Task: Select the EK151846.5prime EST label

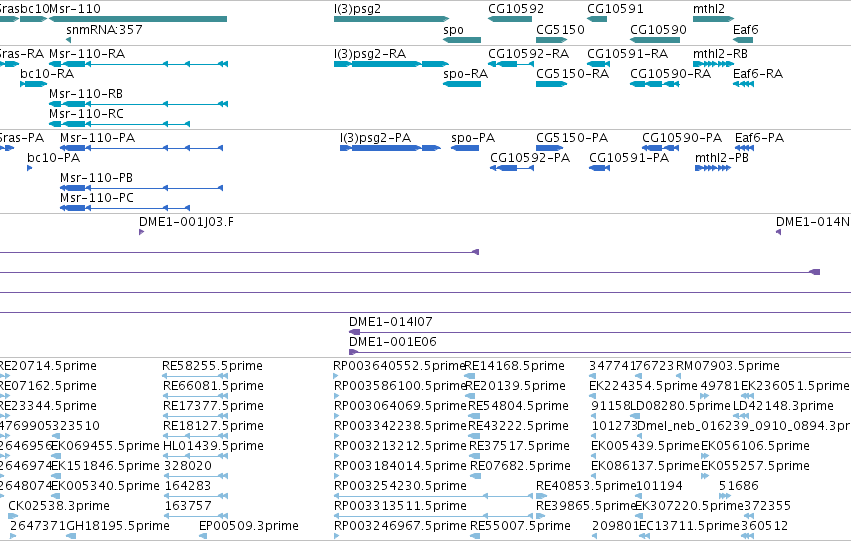Action: (105, 466)
